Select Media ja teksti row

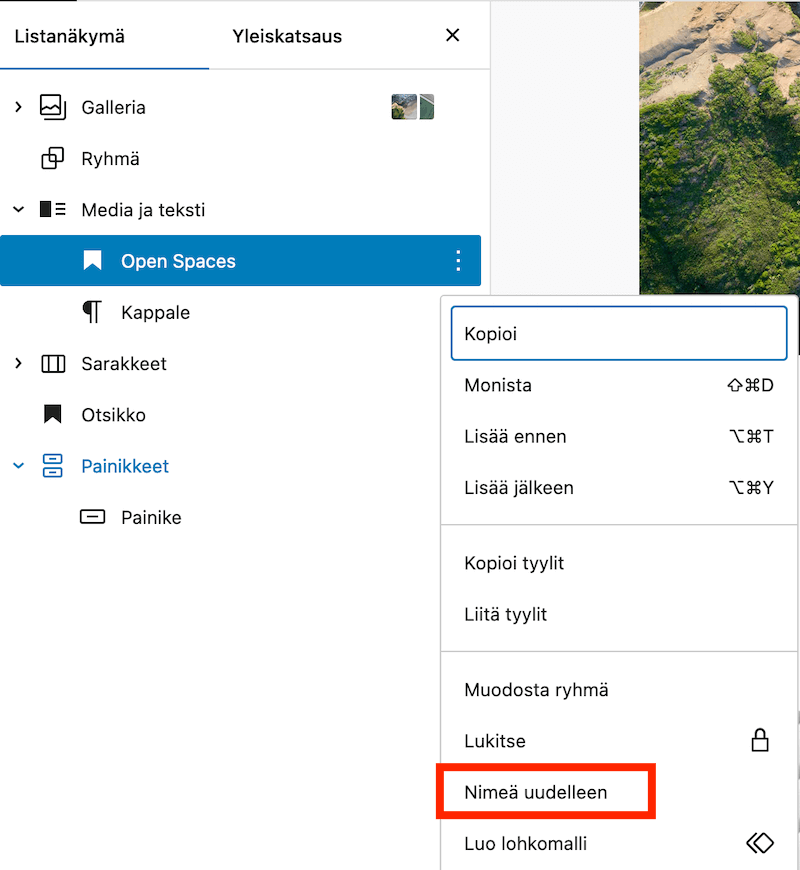pos(240,210)
